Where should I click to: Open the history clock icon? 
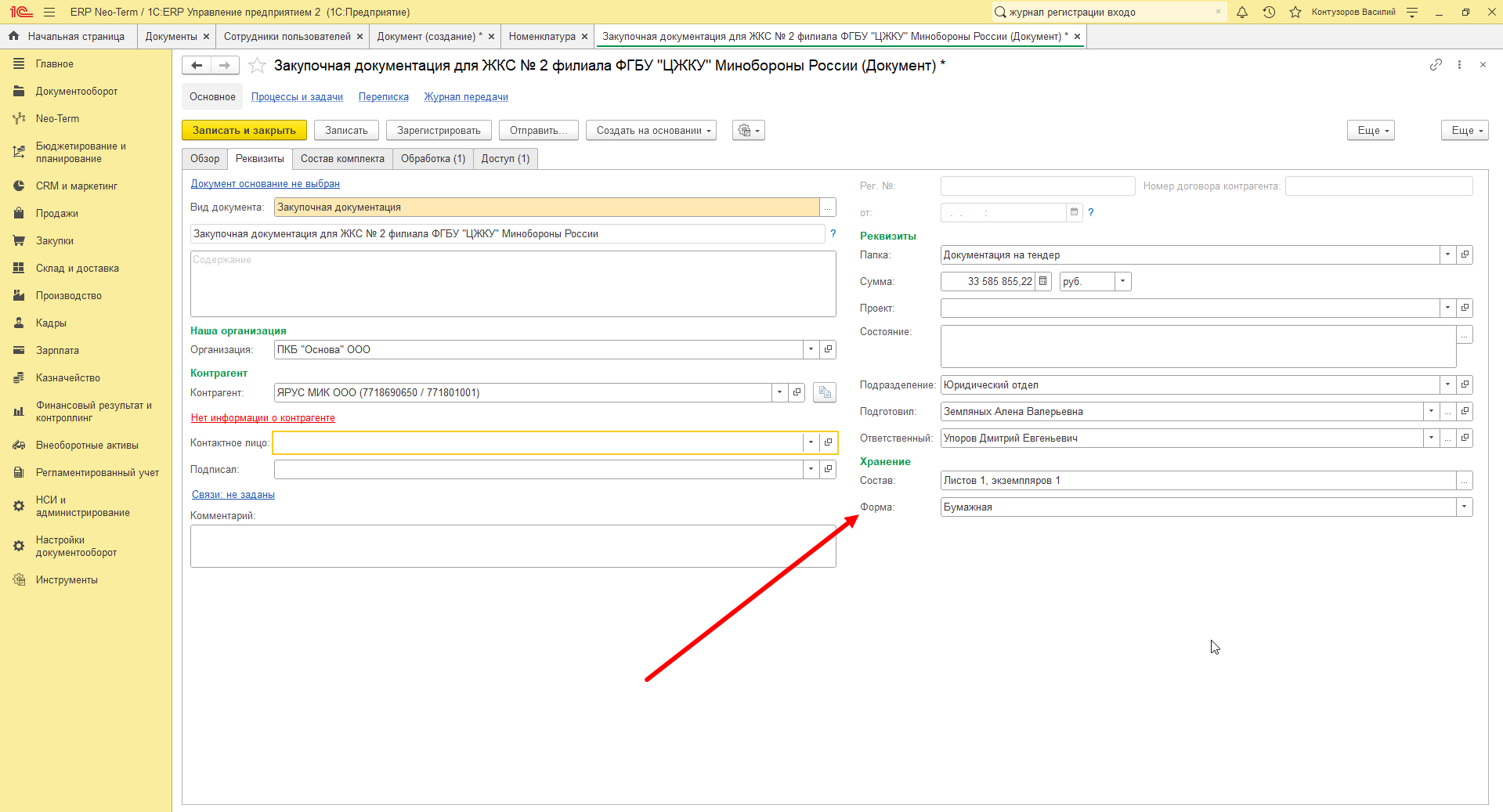1269,12
